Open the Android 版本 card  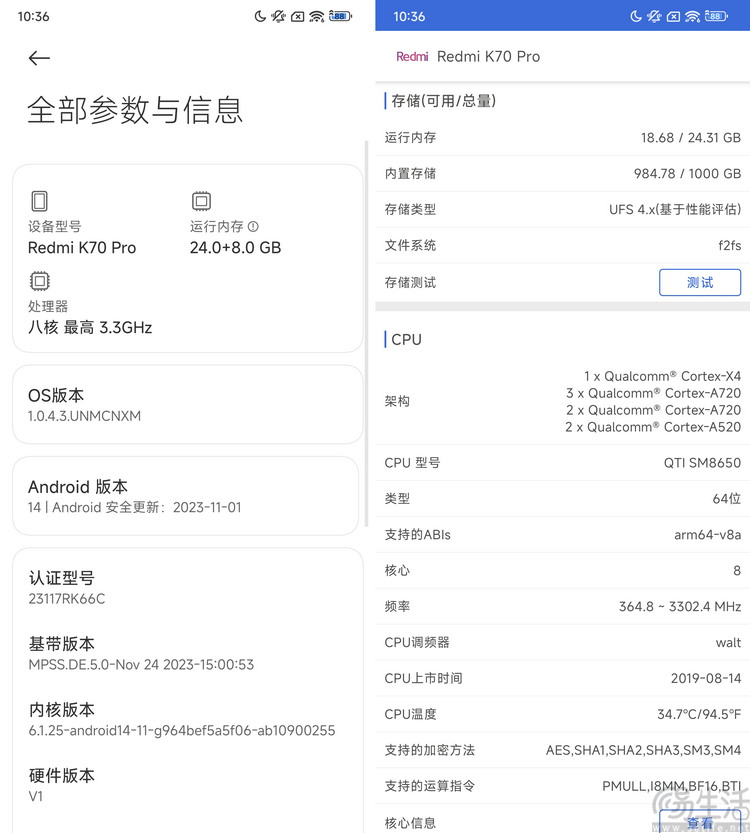[x=185, y=496]
